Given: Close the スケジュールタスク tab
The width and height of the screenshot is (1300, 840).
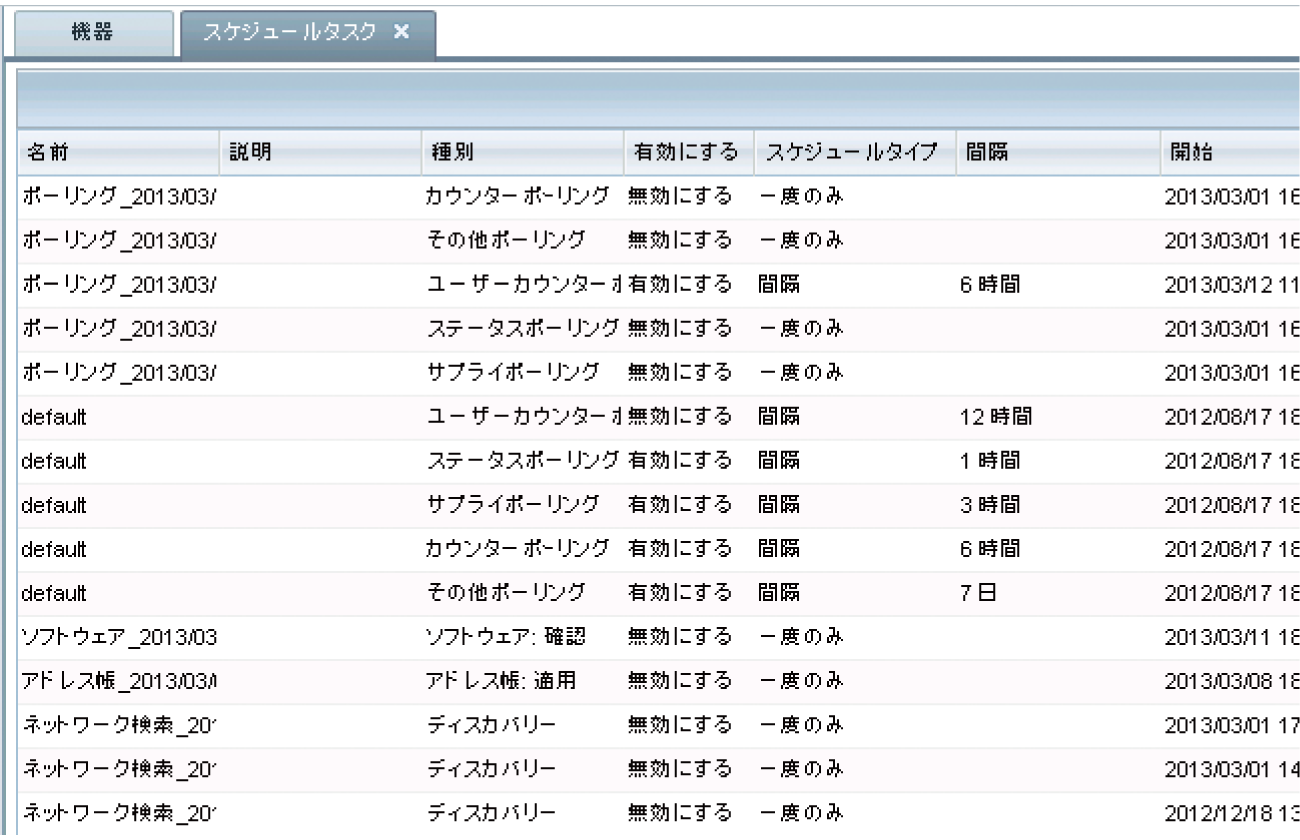Looking at the screenshot, I should [403, 31].
